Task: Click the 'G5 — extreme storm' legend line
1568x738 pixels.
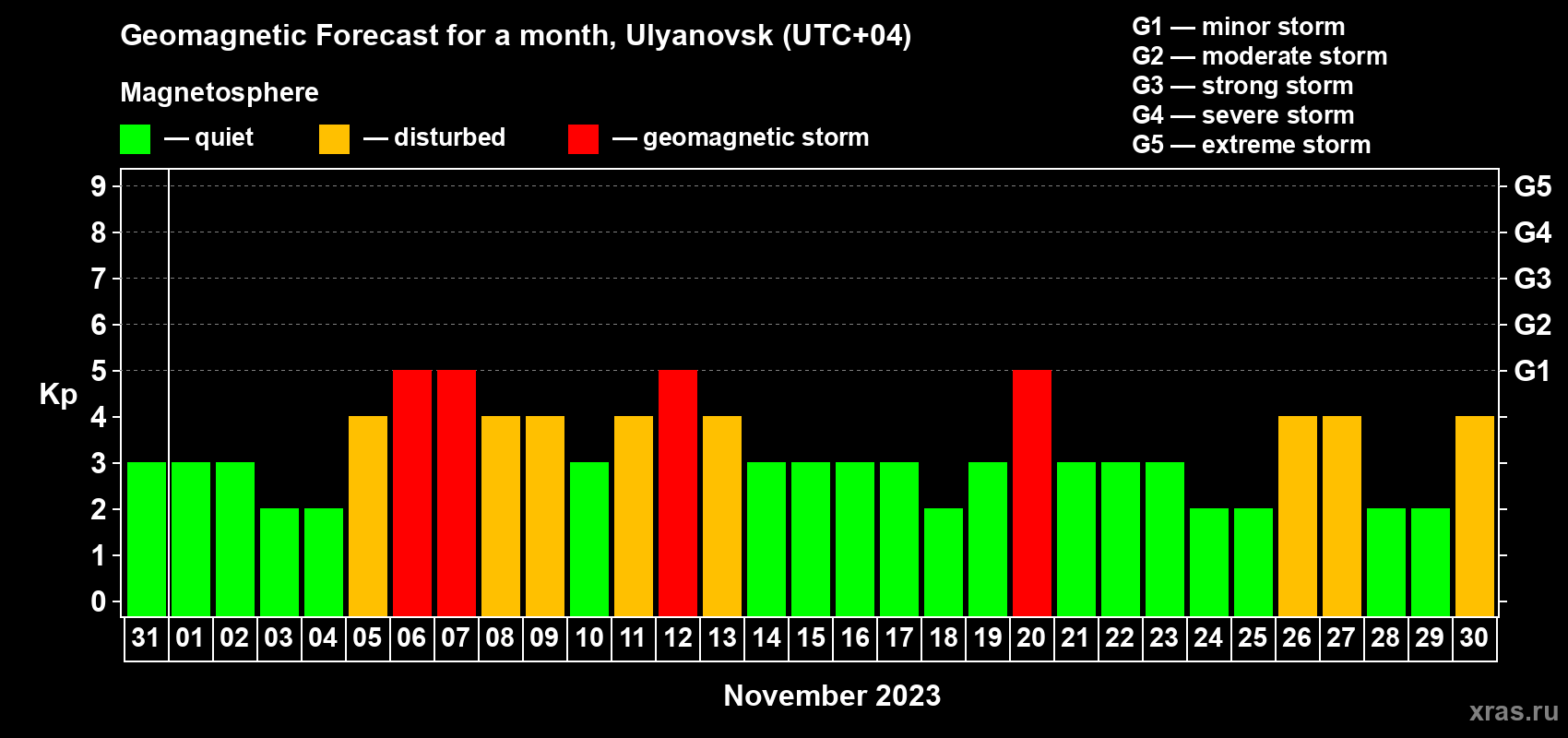Action: click(x=1251, y=145)
